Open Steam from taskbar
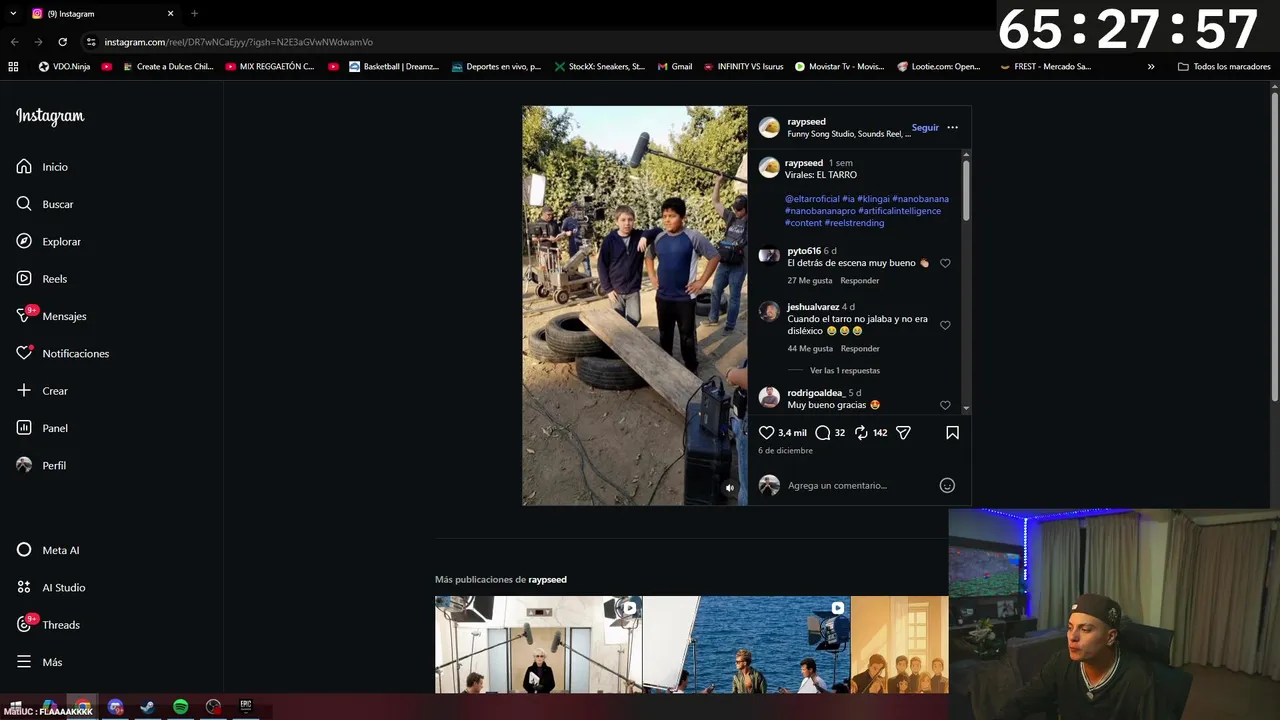Viewport: 1280px width, 720px height. point(147,707)
